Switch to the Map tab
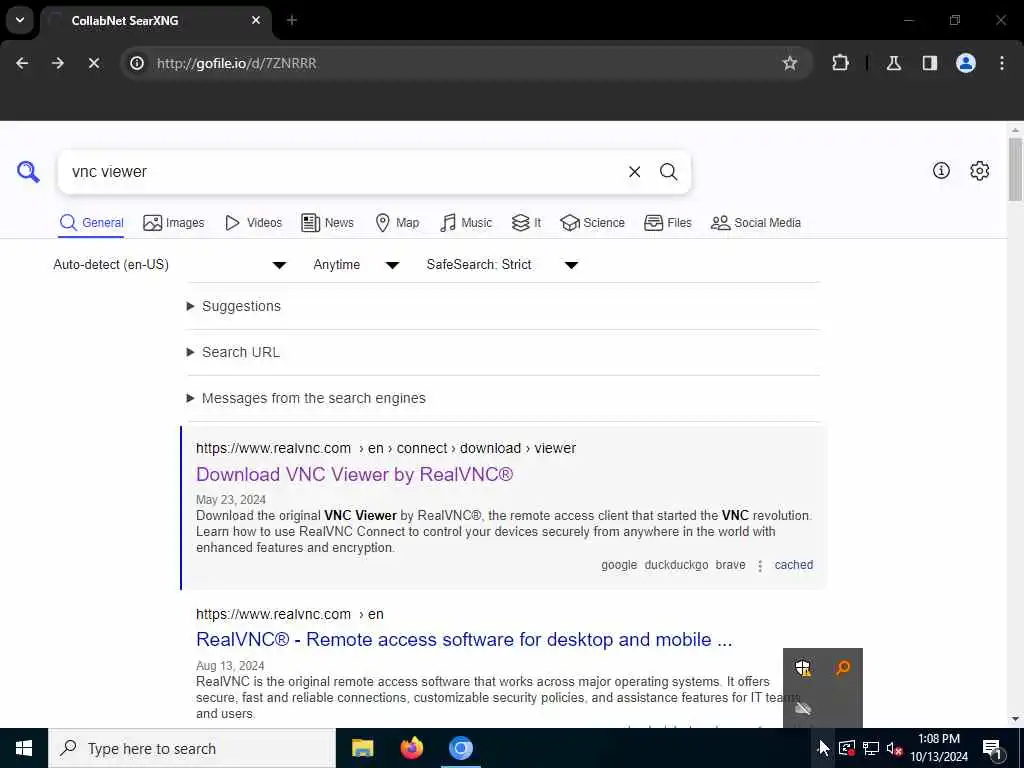 (397, 223)
